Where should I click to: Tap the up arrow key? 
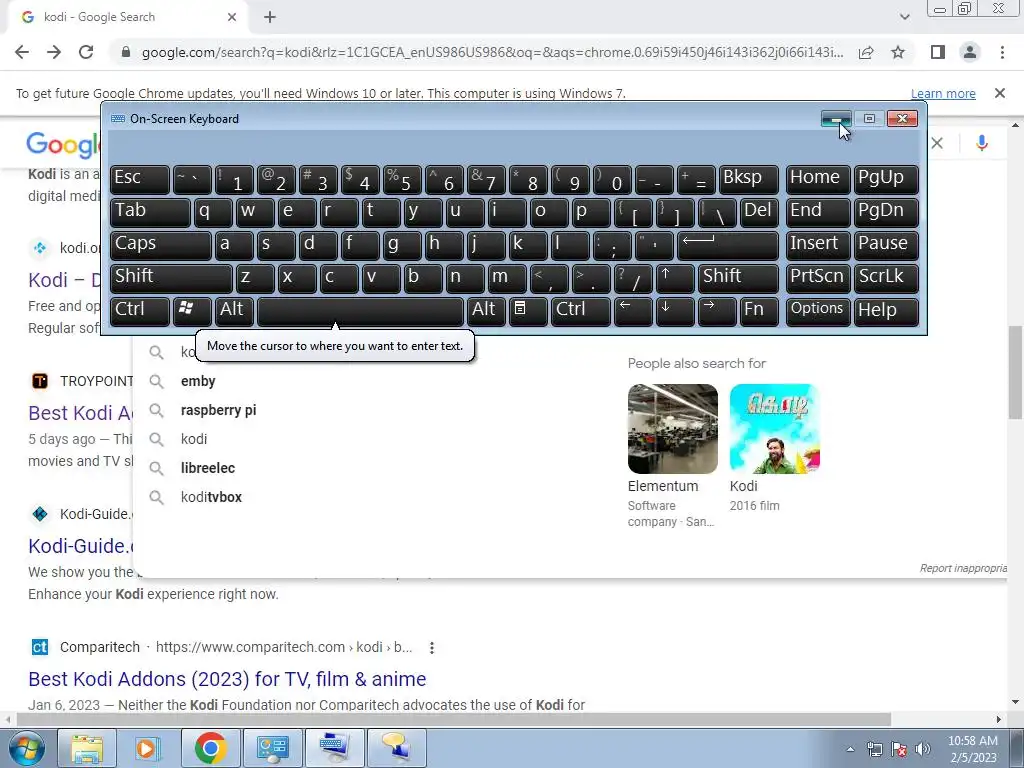[674, 278]
